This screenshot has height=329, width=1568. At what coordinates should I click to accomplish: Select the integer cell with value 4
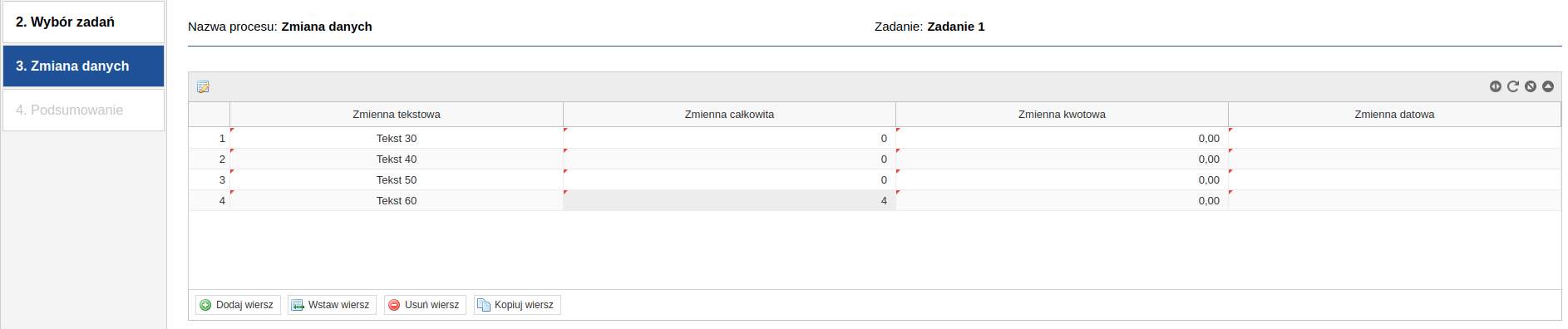click(x=729, y=201)
